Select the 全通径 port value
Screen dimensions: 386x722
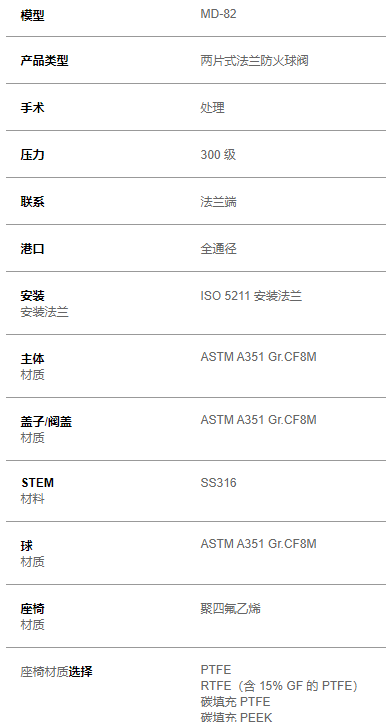point(218,249)
